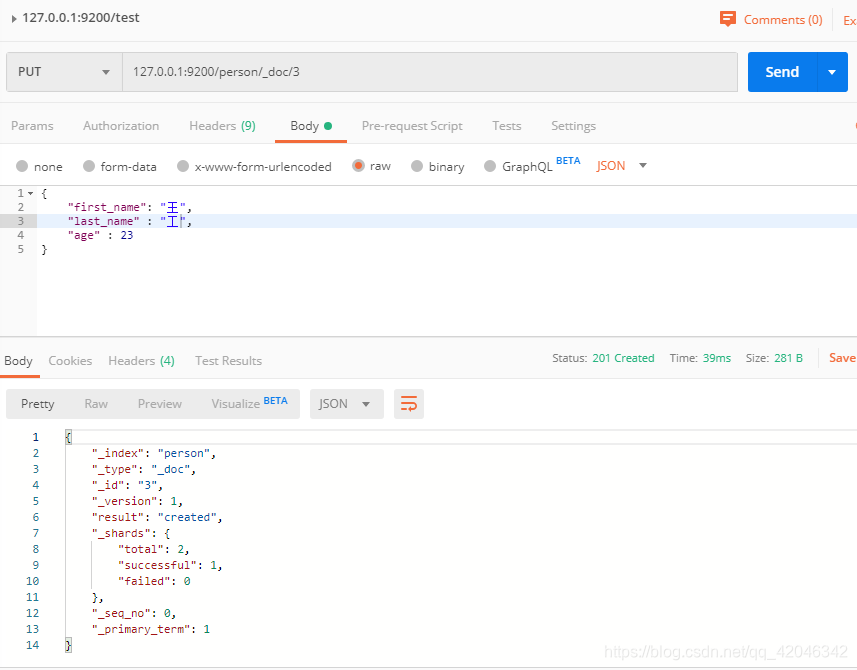Switch response view to Raw
The image size is (857, 670).
96,404
